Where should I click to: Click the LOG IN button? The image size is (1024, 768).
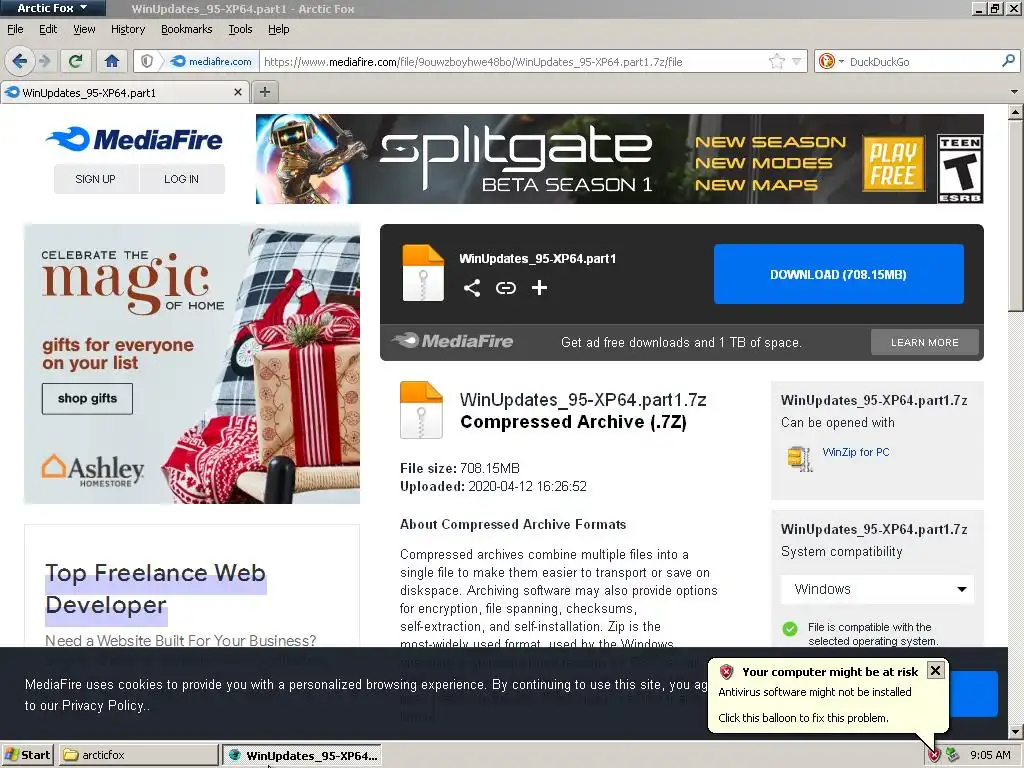point(182,179)
